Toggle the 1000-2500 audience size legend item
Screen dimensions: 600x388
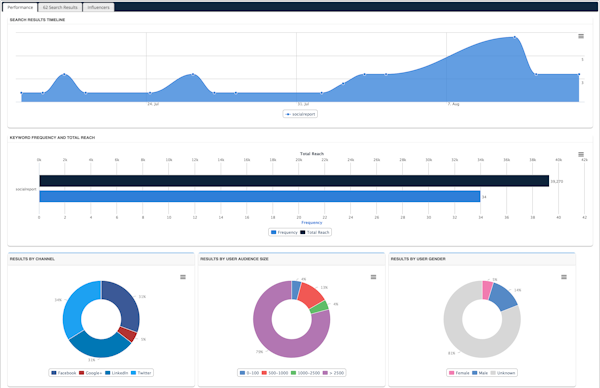coord(305,373)
